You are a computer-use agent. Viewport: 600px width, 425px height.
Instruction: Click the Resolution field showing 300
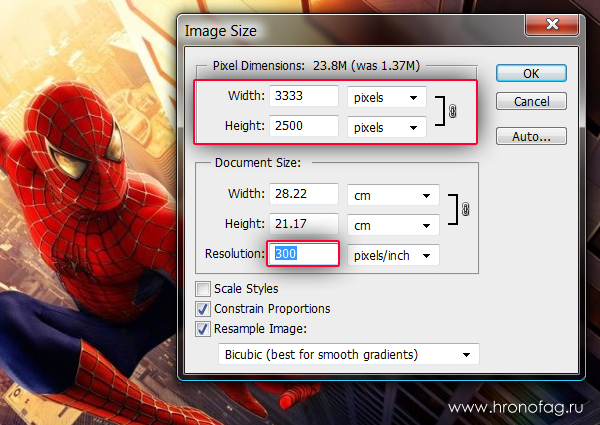(303, 255)
